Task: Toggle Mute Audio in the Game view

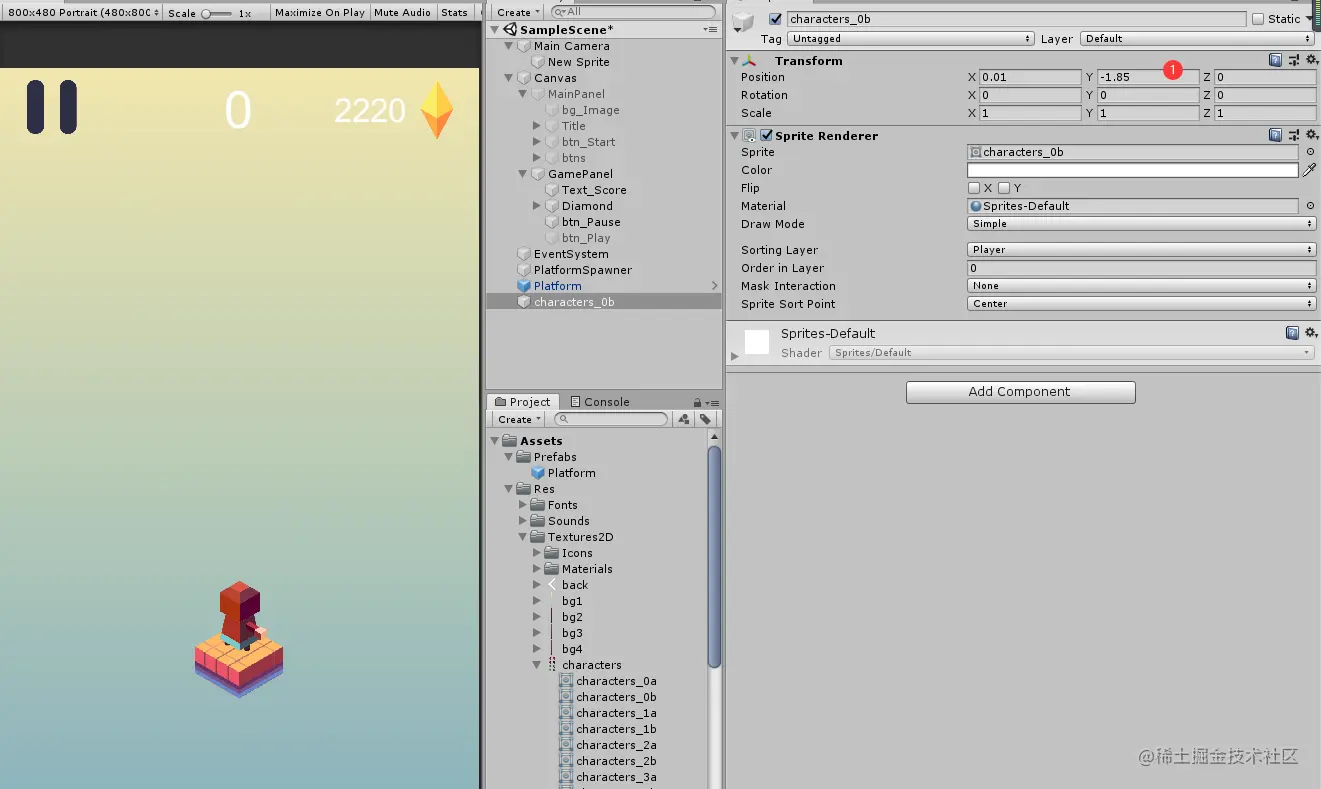Action: (x=402, y=13)
